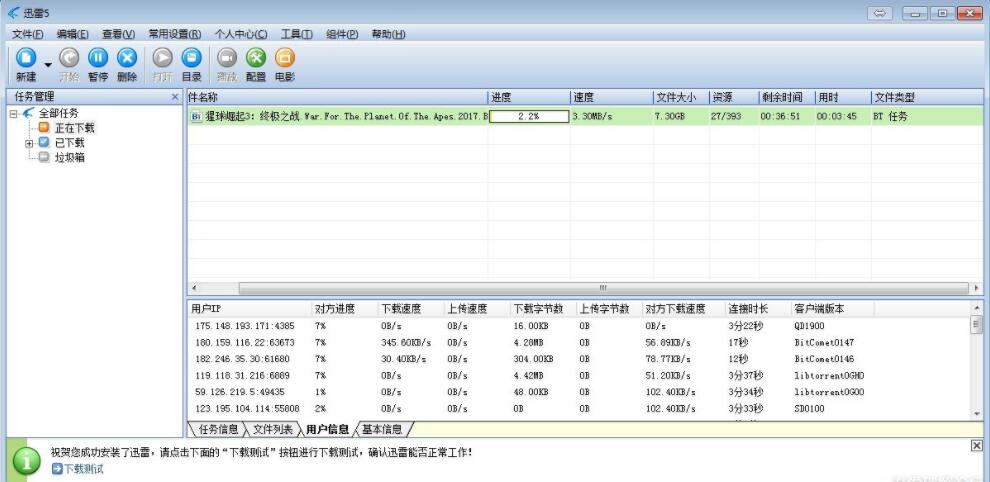Screen dimensions: 990x482
Task: Click the 对方下载速度 column header
Action: [684, 309]
